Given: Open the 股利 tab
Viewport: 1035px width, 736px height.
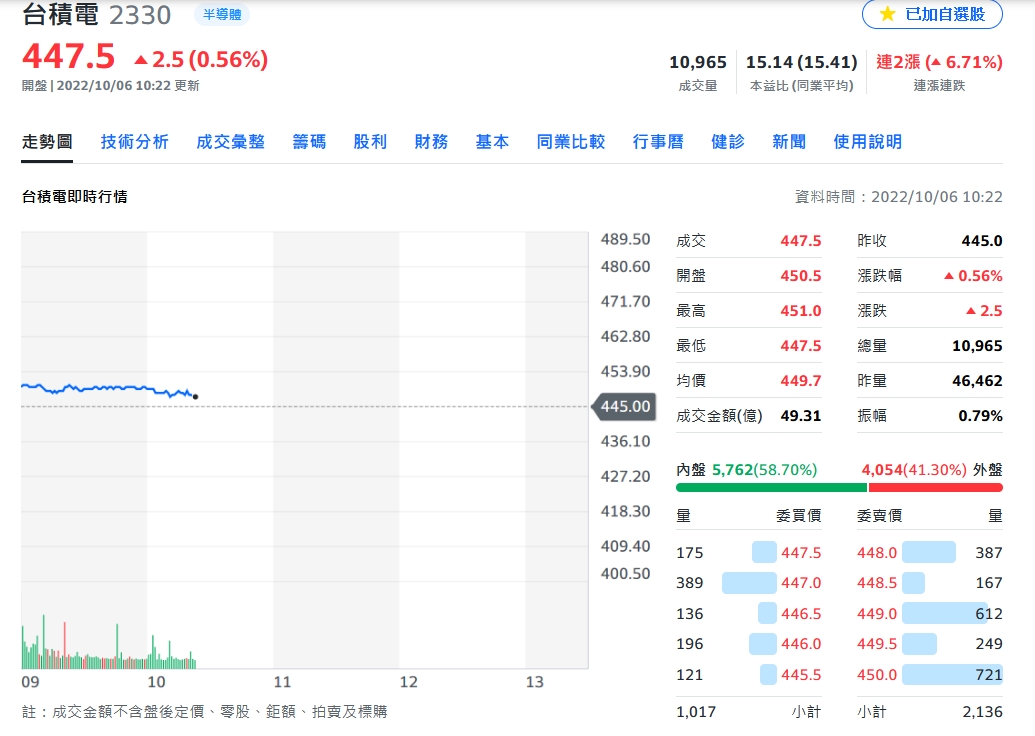Looking at the screenshot, I should click(x=370, y=142).
